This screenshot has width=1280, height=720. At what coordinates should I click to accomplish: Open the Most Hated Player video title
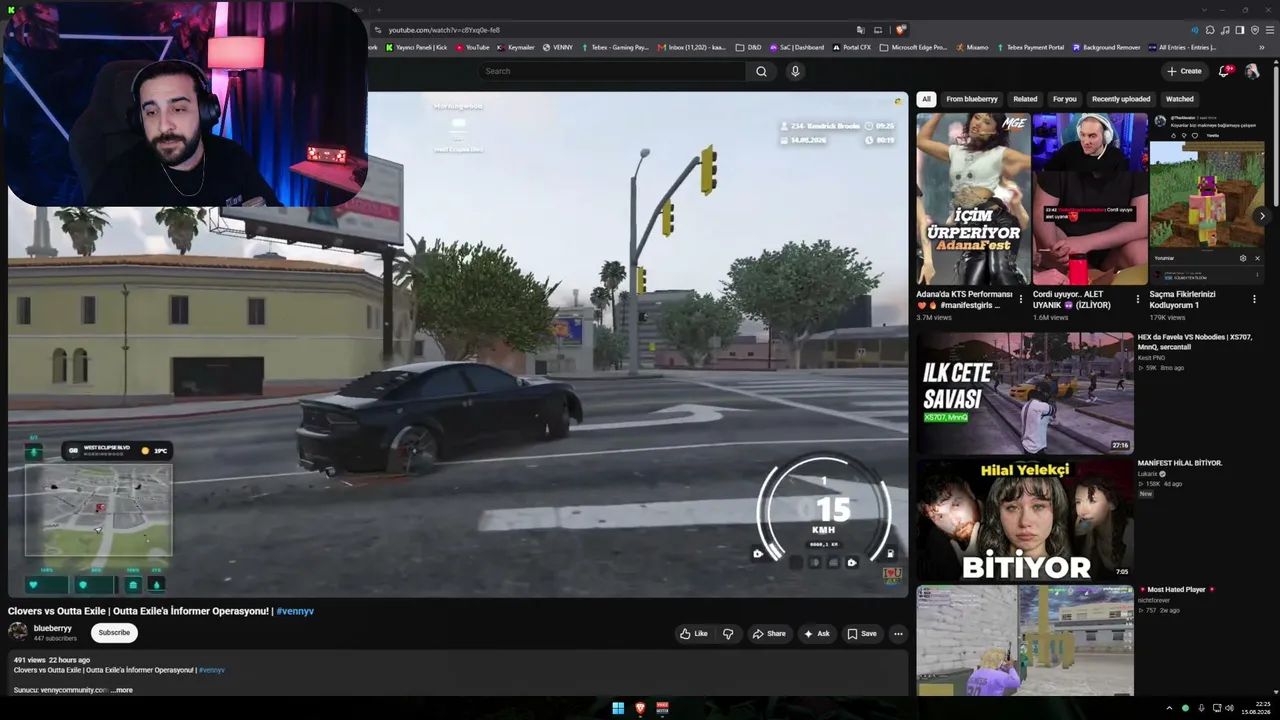click(x=1176, y=590)
